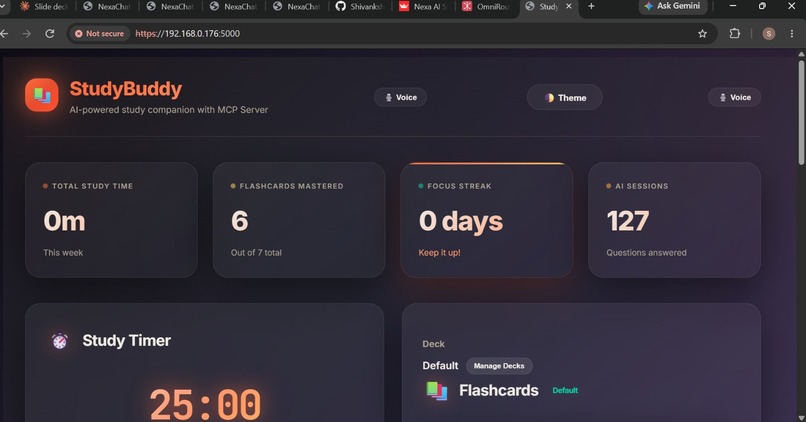Switch to the Nexa AI browser tab
806x422 pixels.
click(x=423, y=7)
